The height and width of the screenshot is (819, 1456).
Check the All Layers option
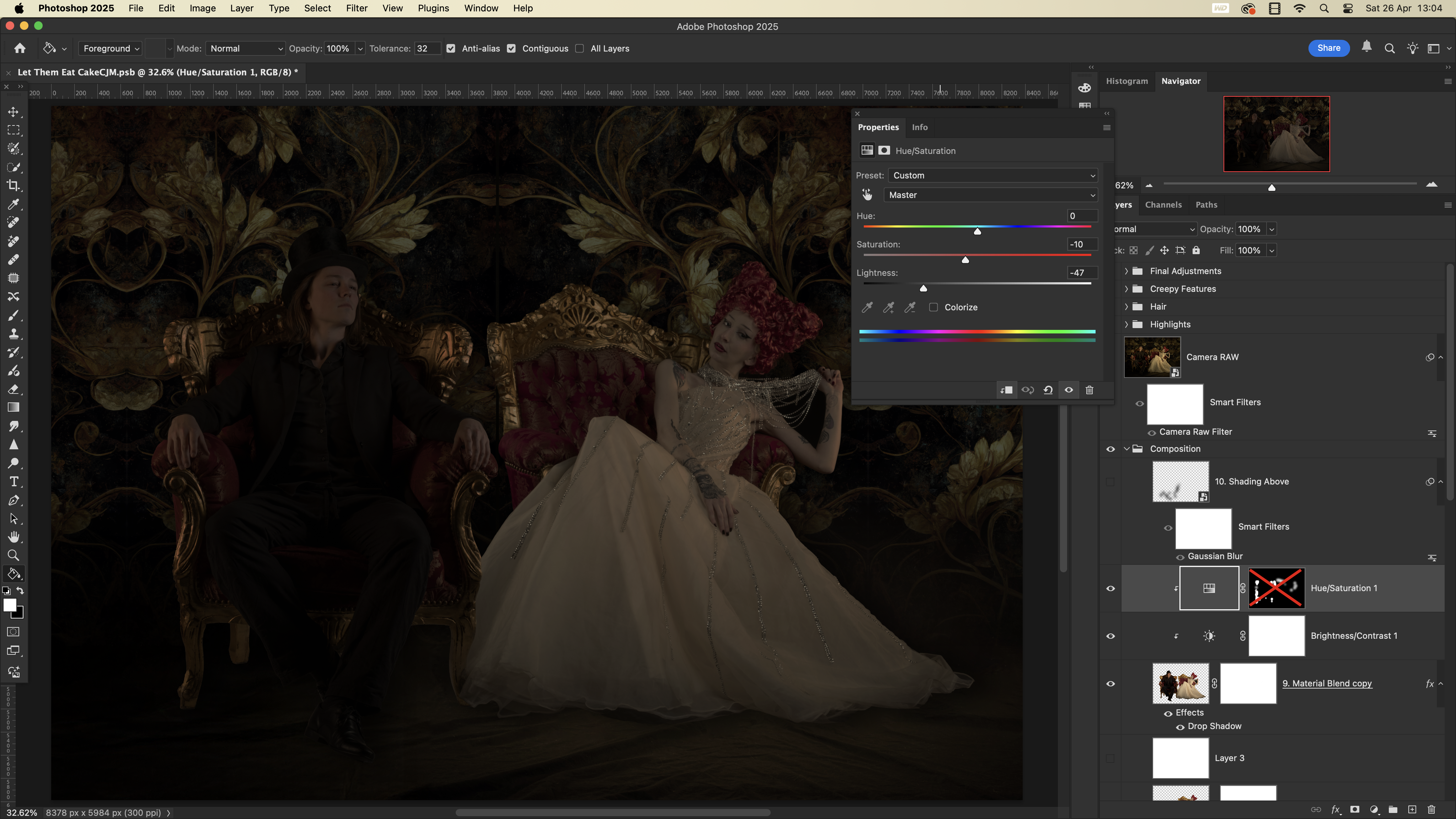579,49
